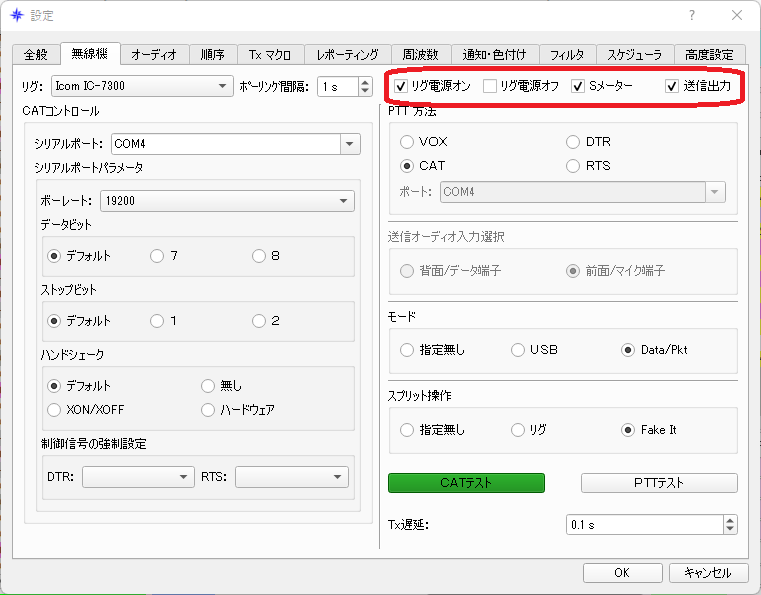The width and height of the screenshot is (761, 595).
Task: Click the green CATテスト button
Action: click(x=466, y=483)
